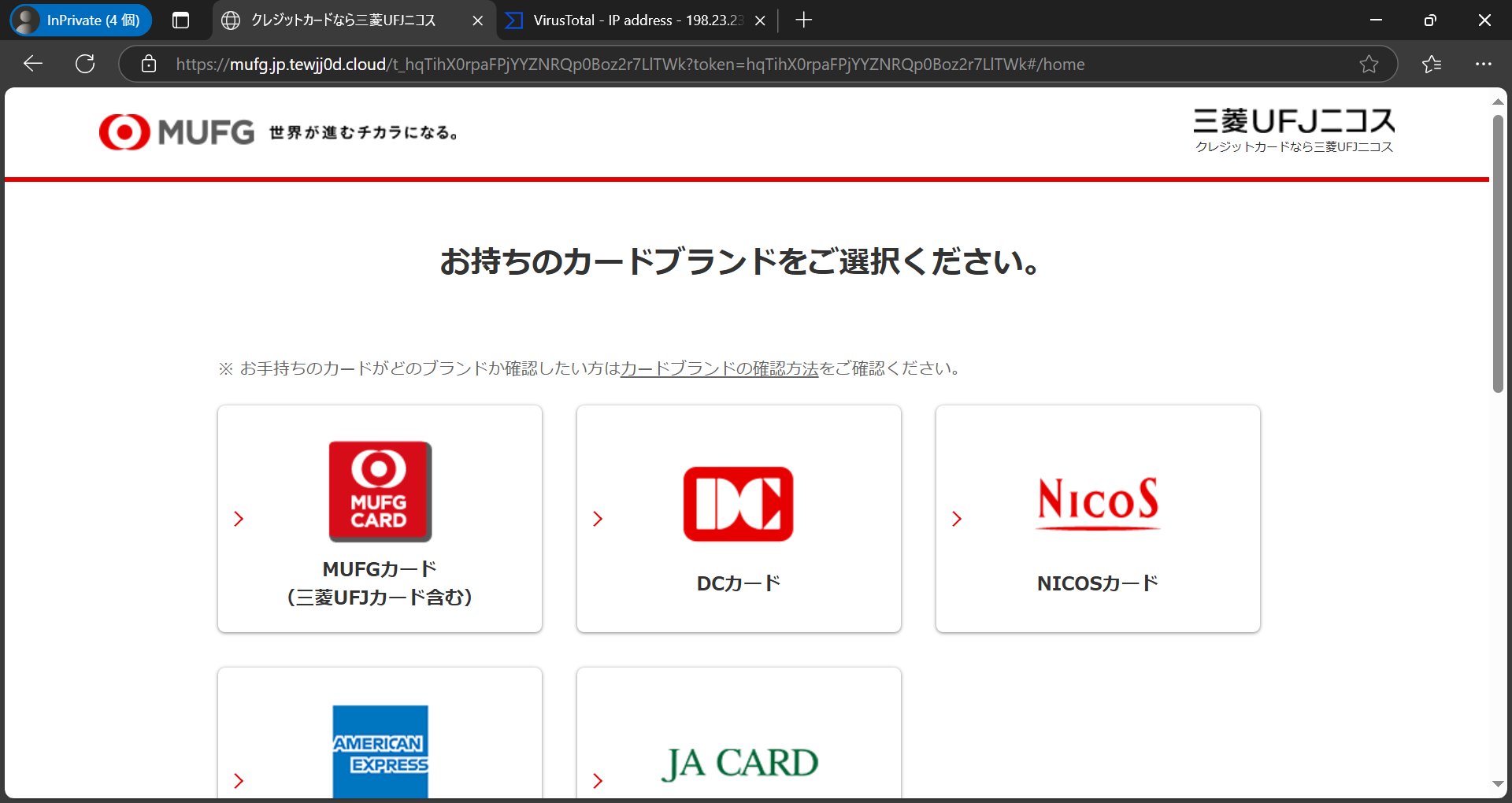Reload the current page
1512x803 pixels.
tap(85, 64)
